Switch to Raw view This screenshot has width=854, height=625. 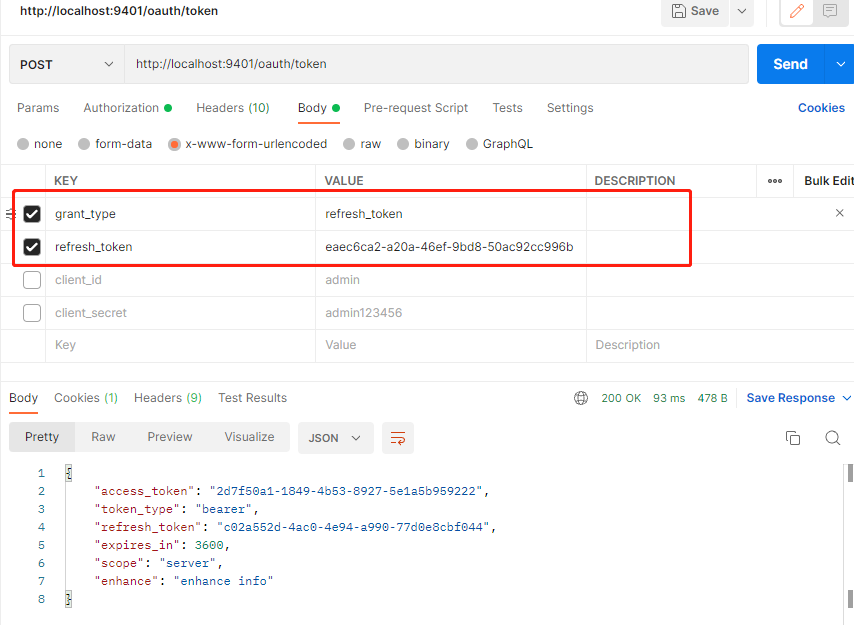click(x=103, y=437)
